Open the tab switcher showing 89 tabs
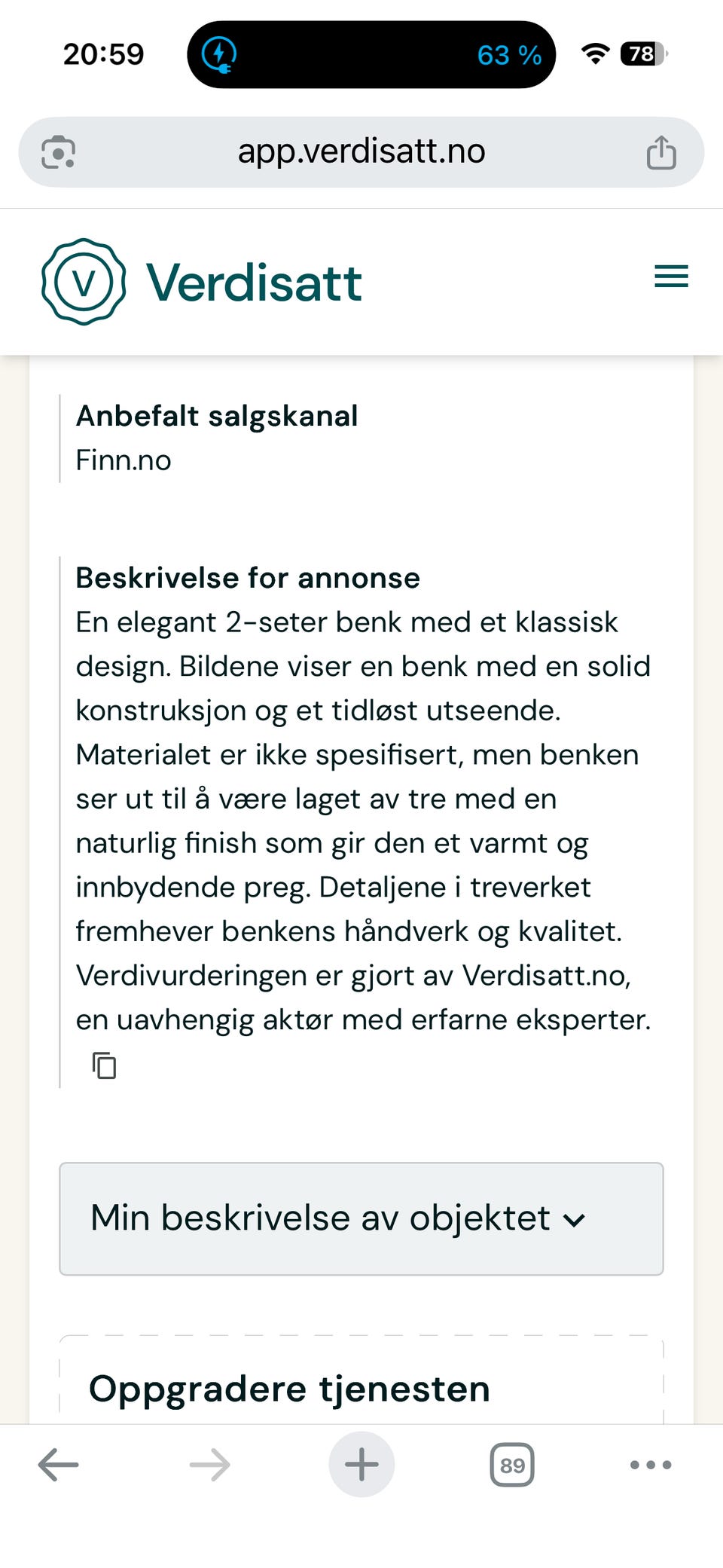The width and height of the screenshot is (723, 1568). [x=511, y=1464]
